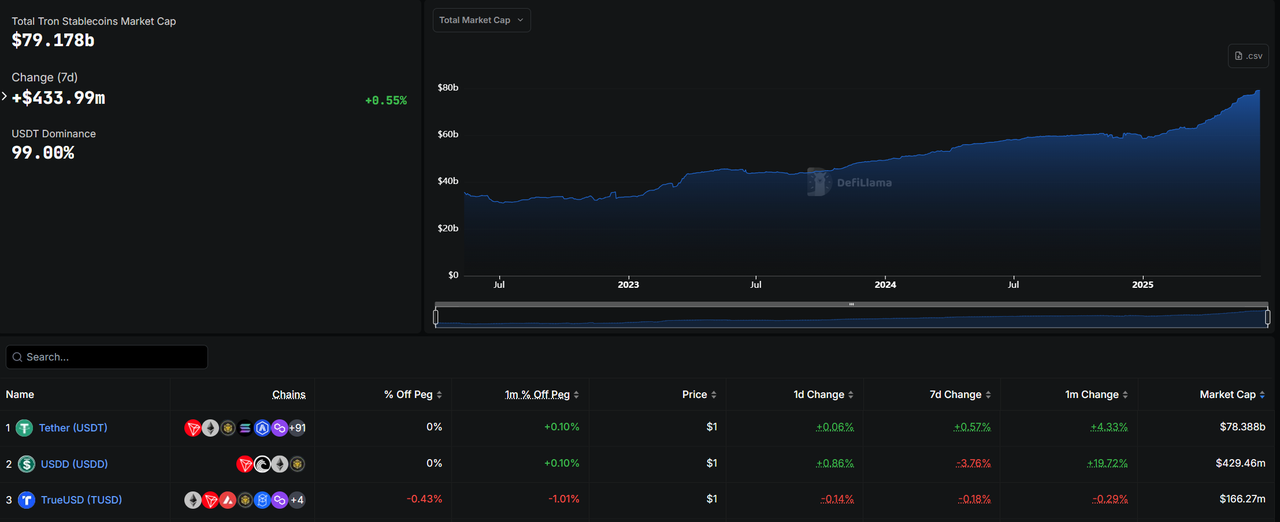Click the Tether coin logo in row 1
This screenshot has height=522, width=1280.
click(24, 428)
